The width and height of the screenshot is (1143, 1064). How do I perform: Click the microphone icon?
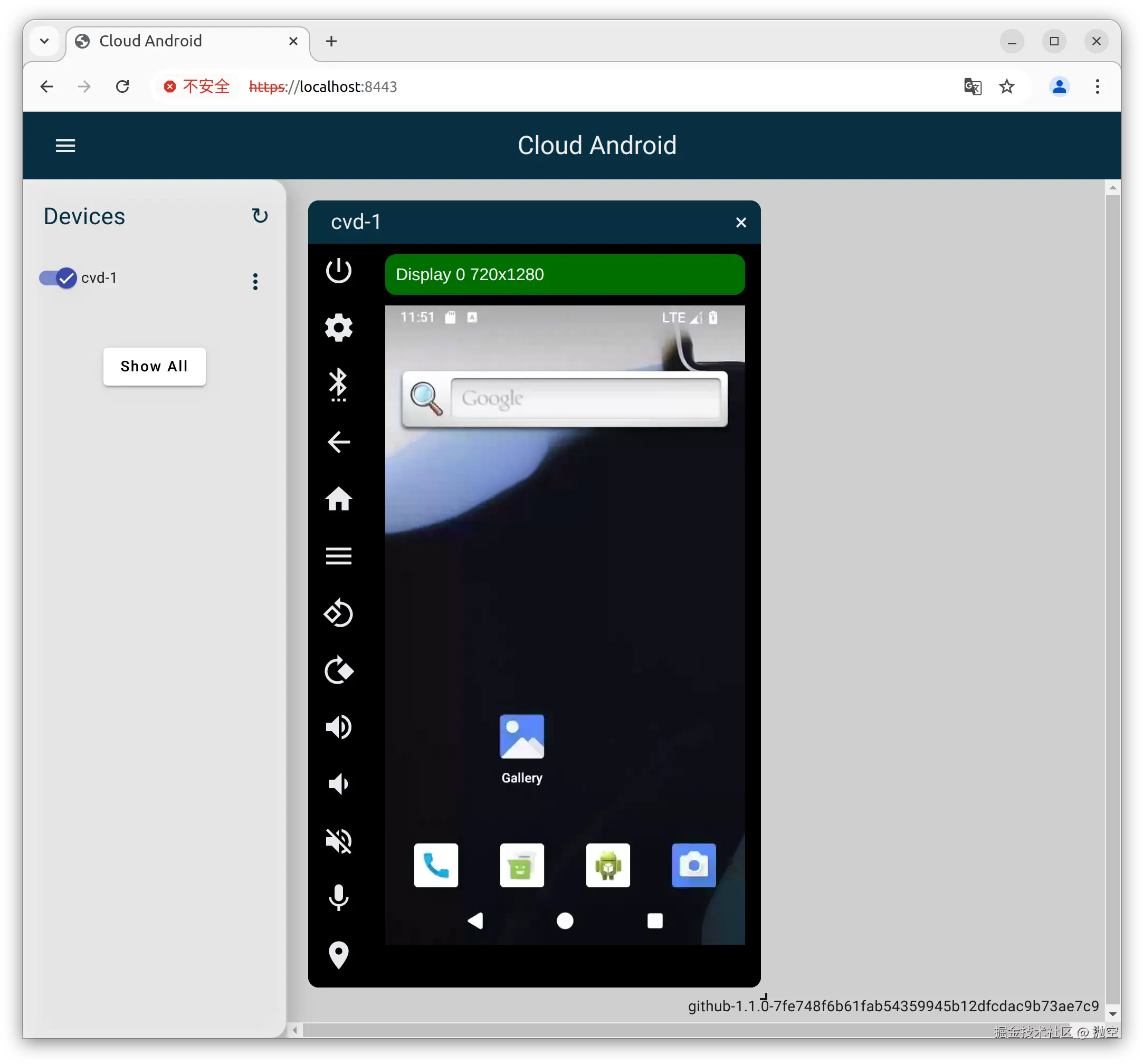[x=339, y=898]
